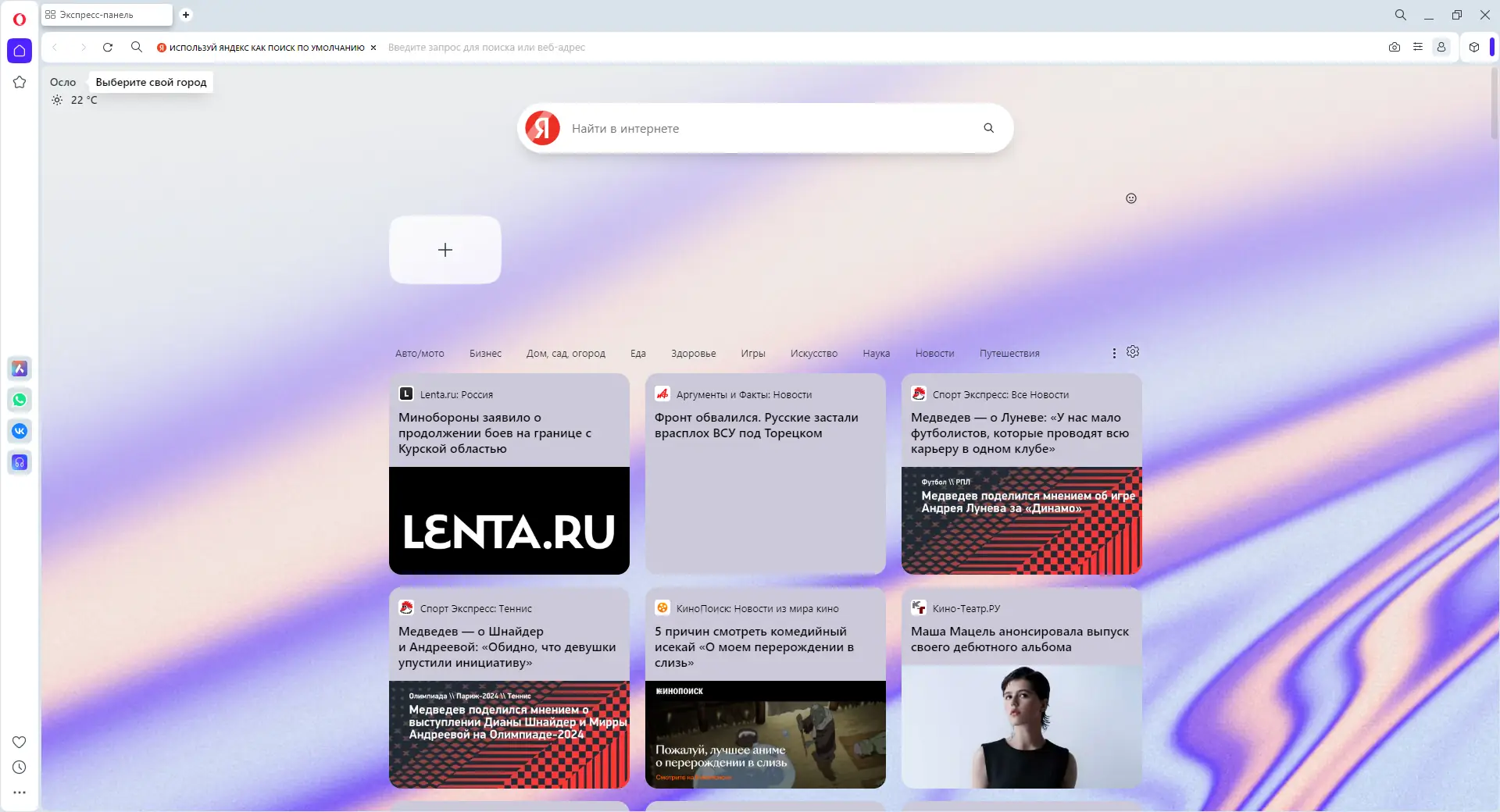Dismiss the Yandex default search prompt
This screenshot has height=812, width=1500.
coord(373,48)
